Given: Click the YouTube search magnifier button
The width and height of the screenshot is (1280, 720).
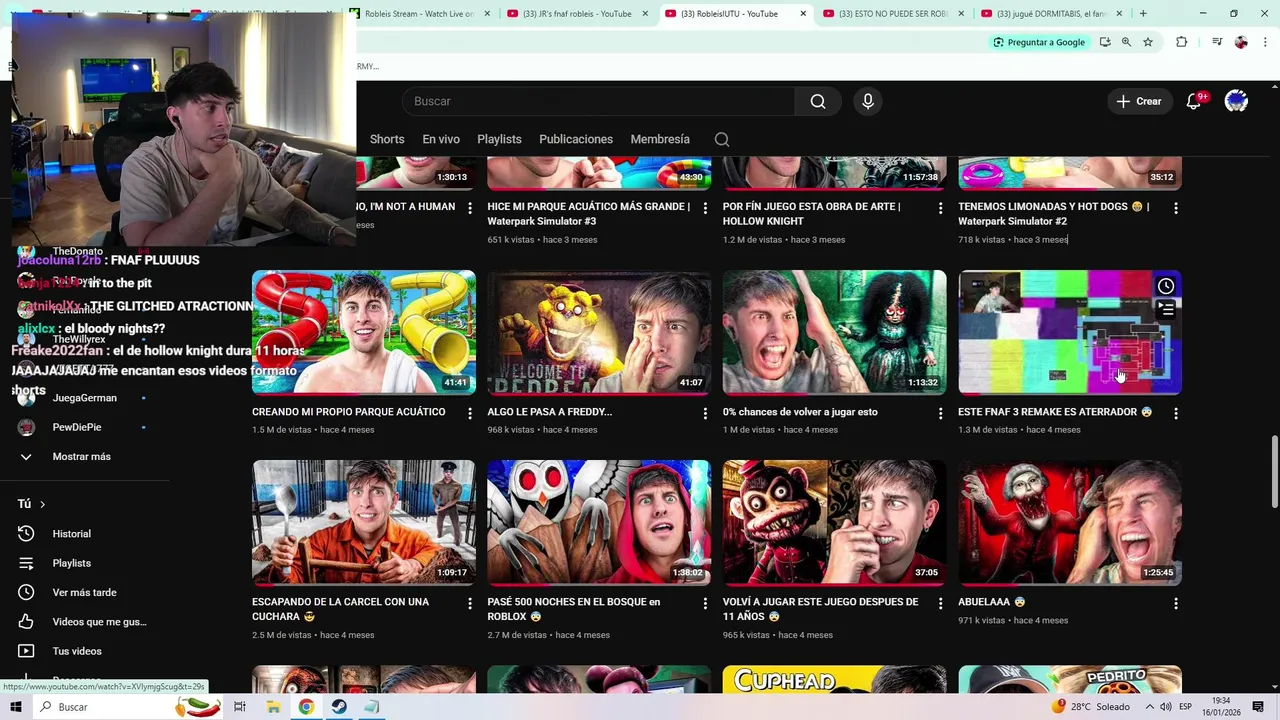Looking at the screenshot, I should tap(818, 101).
